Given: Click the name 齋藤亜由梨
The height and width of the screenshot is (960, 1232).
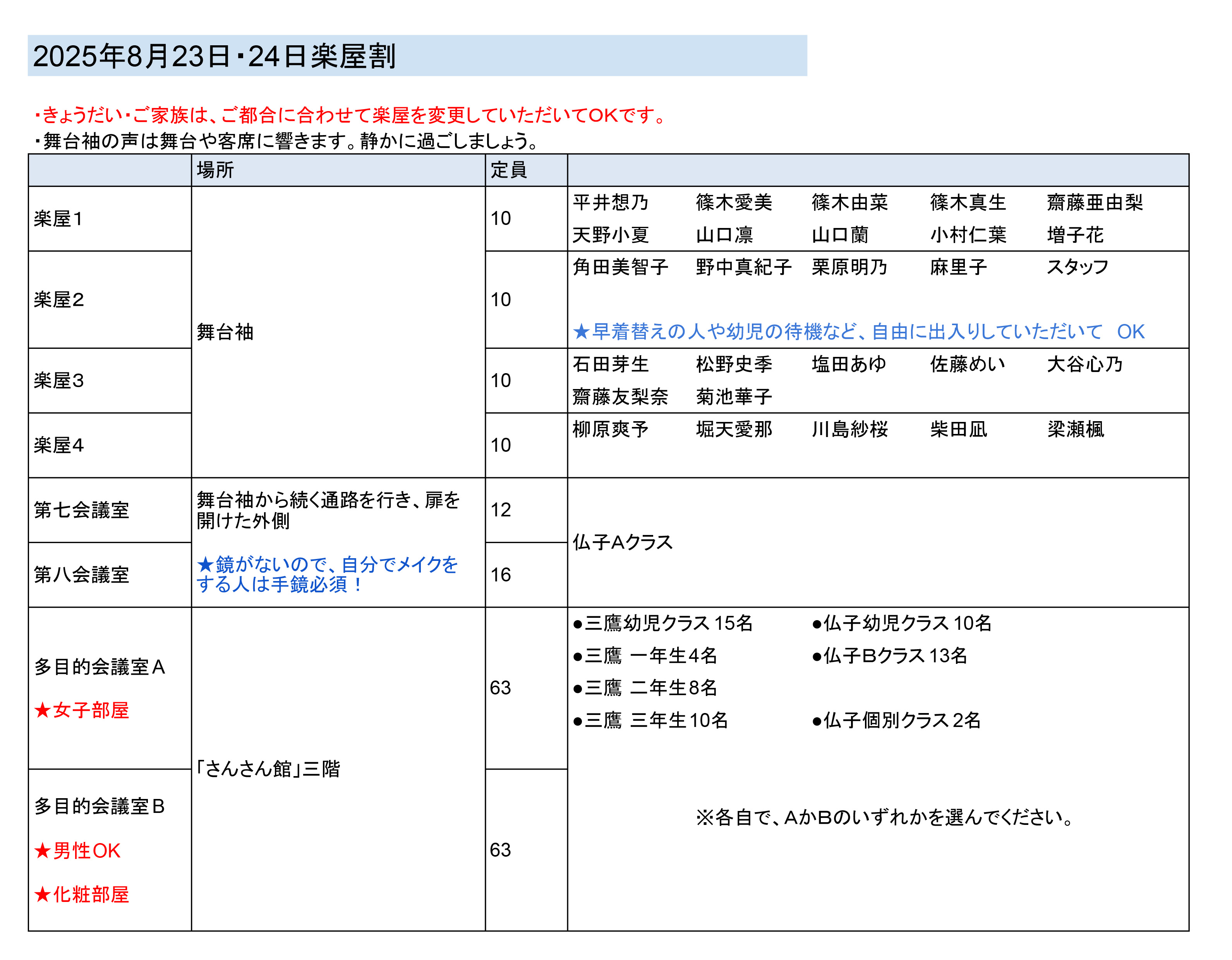Looking at the screenshot, I should [1095, 202].
